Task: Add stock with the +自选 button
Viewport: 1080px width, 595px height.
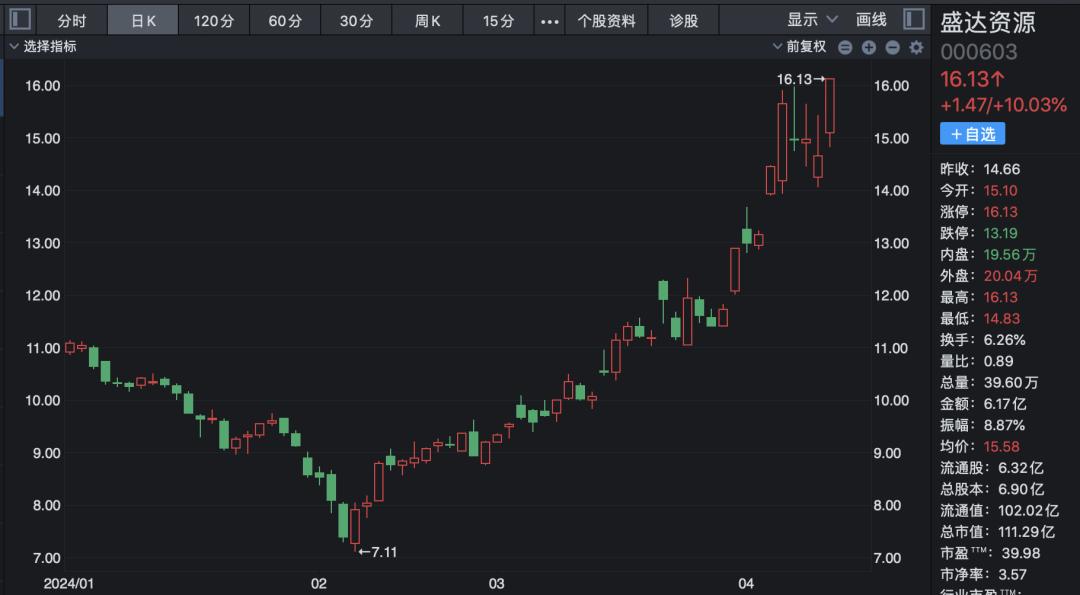Action: click(x=973, y=134)
